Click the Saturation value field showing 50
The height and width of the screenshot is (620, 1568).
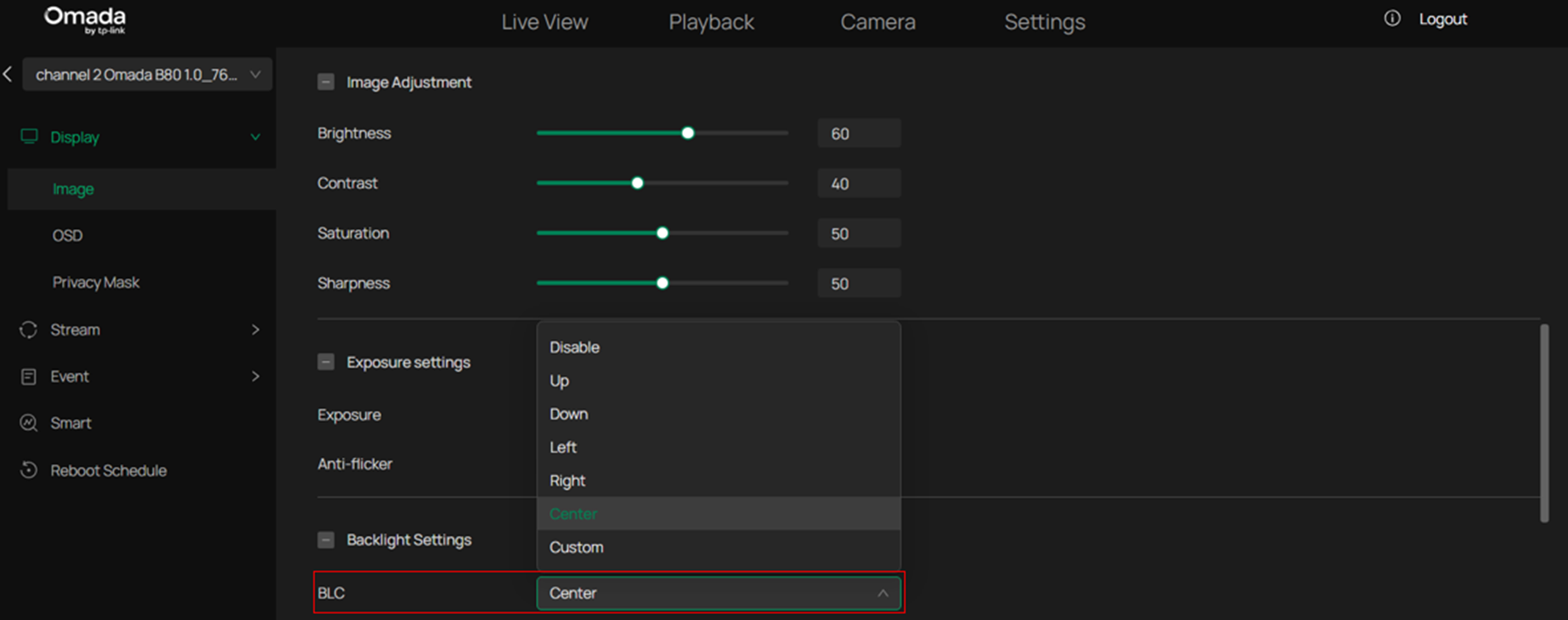click(859, 234)
